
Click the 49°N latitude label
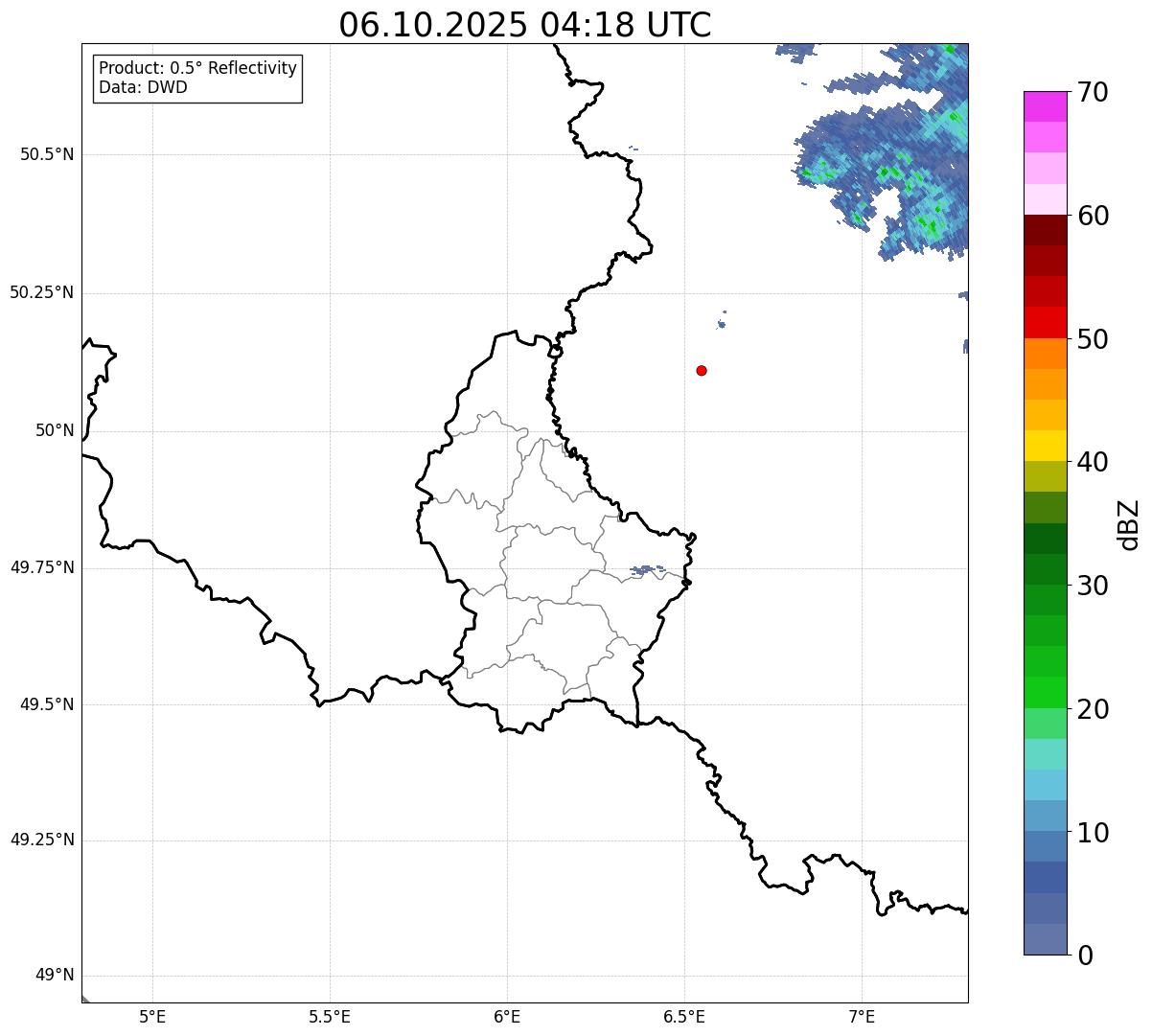point(55,975)
